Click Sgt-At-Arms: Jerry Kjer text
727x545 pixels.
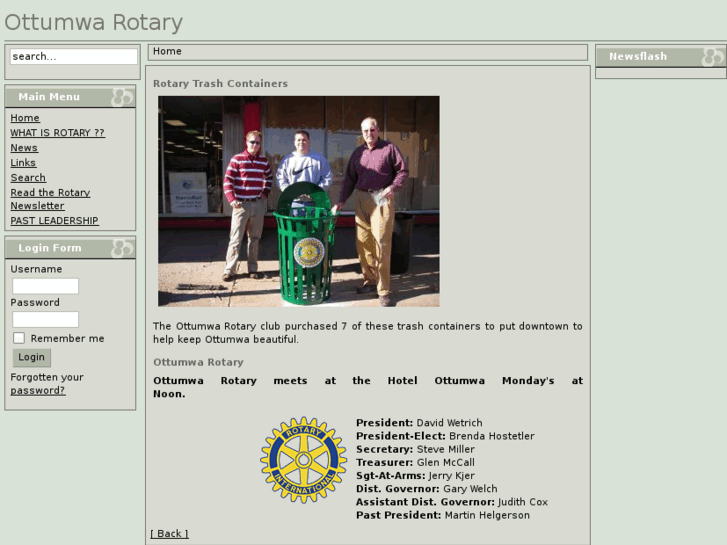pyautogui.click(x=415, y=475)
